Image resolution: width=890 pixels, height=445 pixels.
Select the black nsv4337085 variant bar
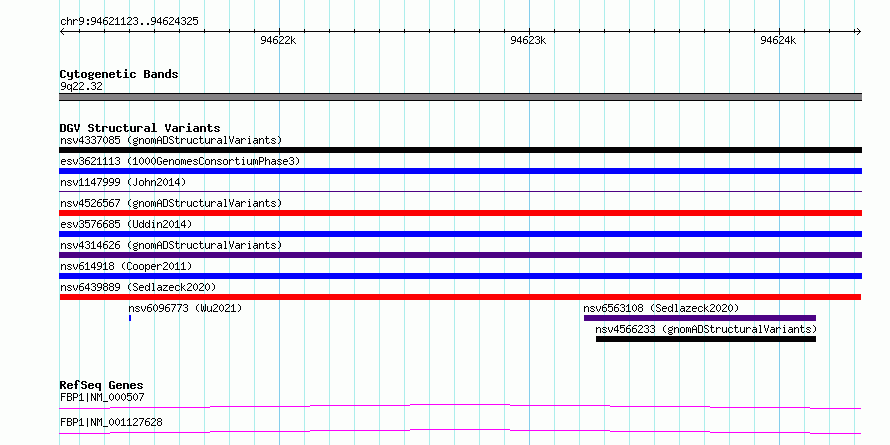click(x=460, y=150)
